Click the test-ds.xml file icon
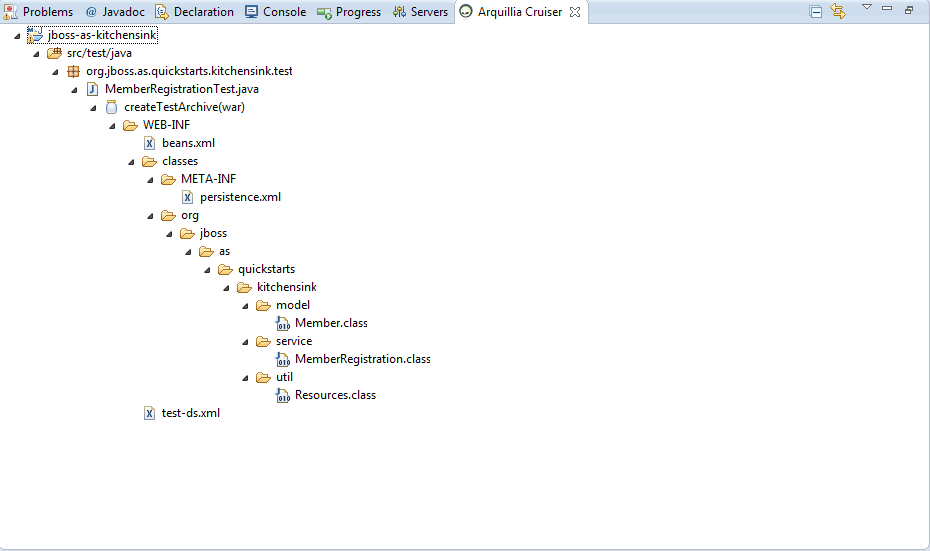 (149, 413)
